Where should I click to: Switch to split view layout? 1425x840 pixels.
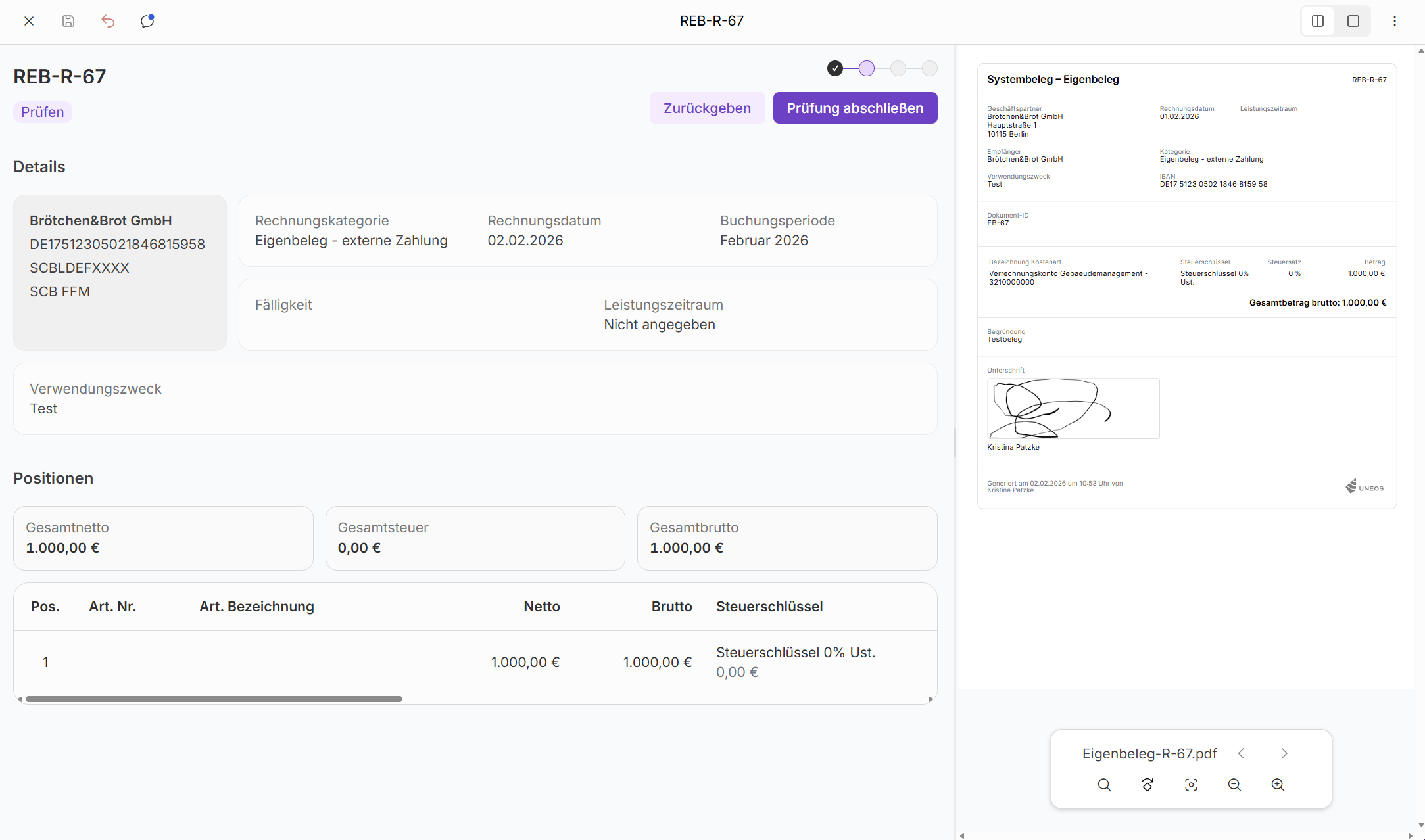click(1318, 21)
